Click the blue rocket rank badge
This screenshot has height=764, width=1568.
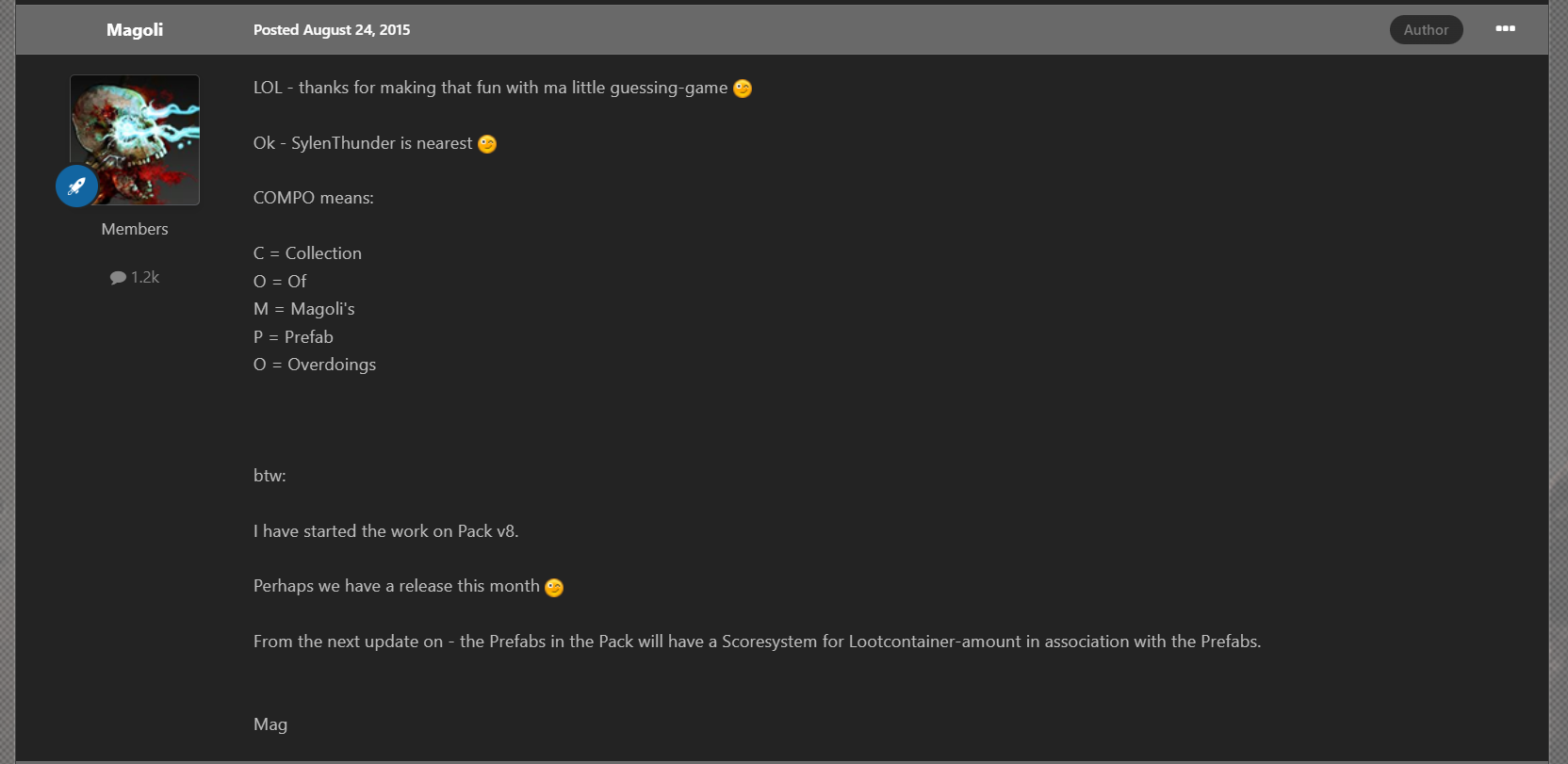[77, 186]
